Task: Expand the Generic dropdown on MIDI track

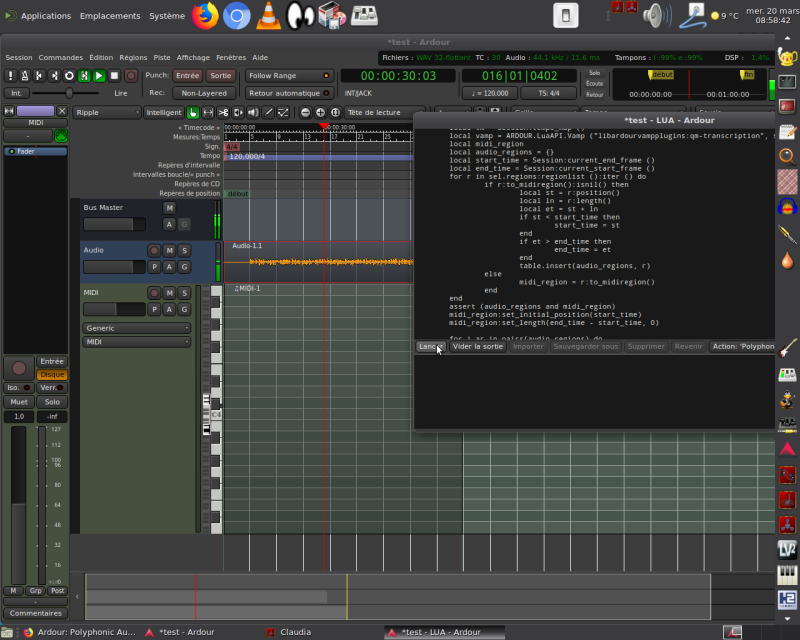Action: pyautogui.click(x=137, y=328)
